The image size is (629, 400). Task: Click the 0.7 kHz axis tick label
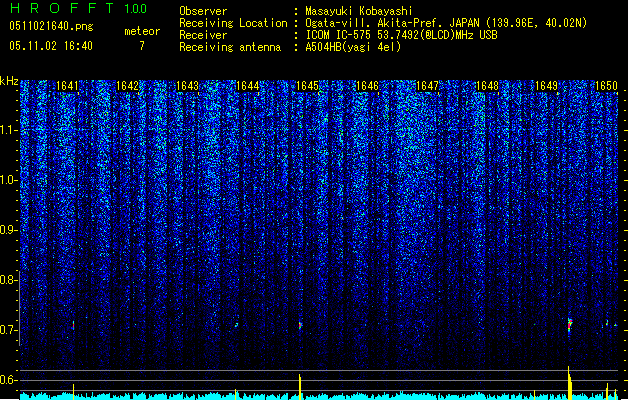tap(8, 330)
